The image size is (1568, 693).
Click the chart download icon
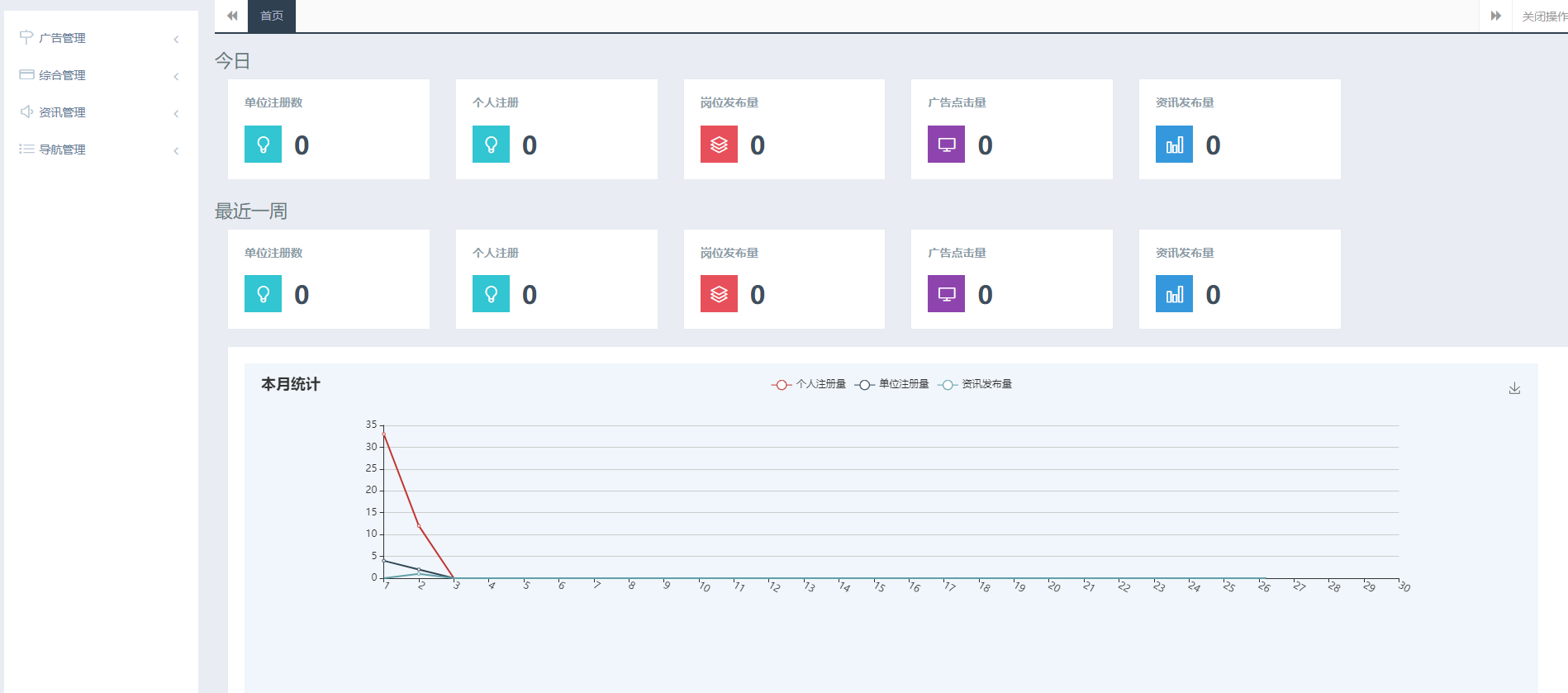(1514, 388)
